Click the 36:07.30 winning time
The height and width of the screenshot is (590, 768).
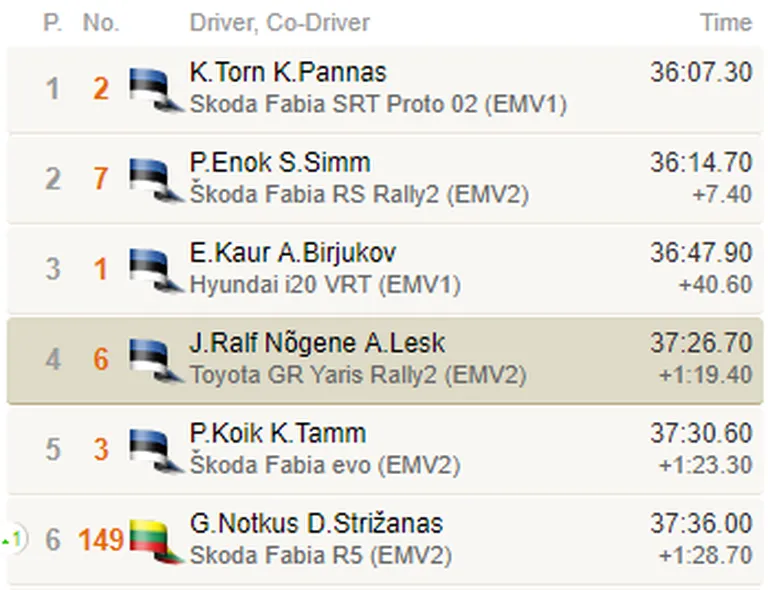coord(701,72)
